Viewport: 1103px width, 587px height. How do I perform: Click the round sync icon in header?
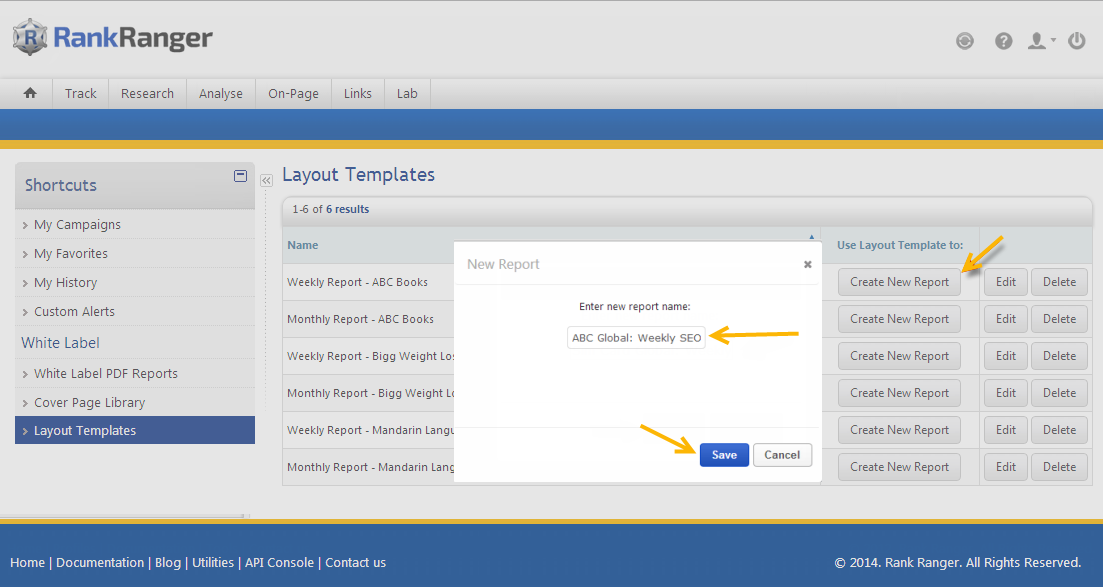964,41
